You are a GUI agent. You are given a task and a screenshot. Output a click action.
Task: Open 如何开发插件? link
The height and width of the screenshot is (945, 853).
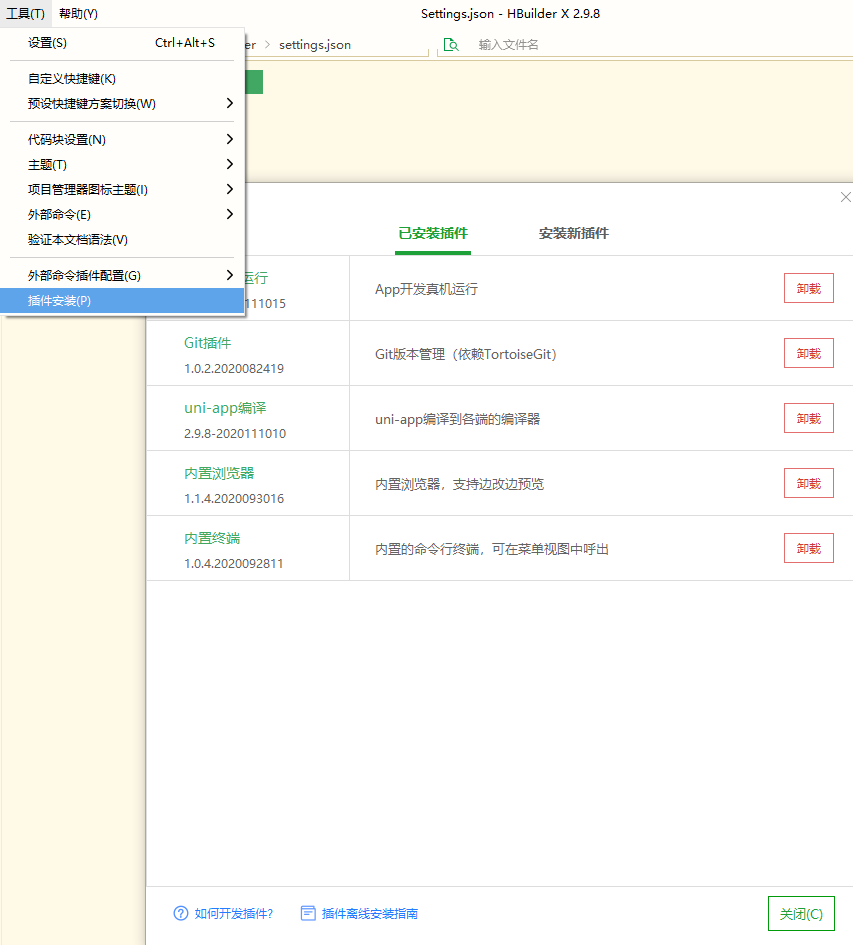click(233, 914)
